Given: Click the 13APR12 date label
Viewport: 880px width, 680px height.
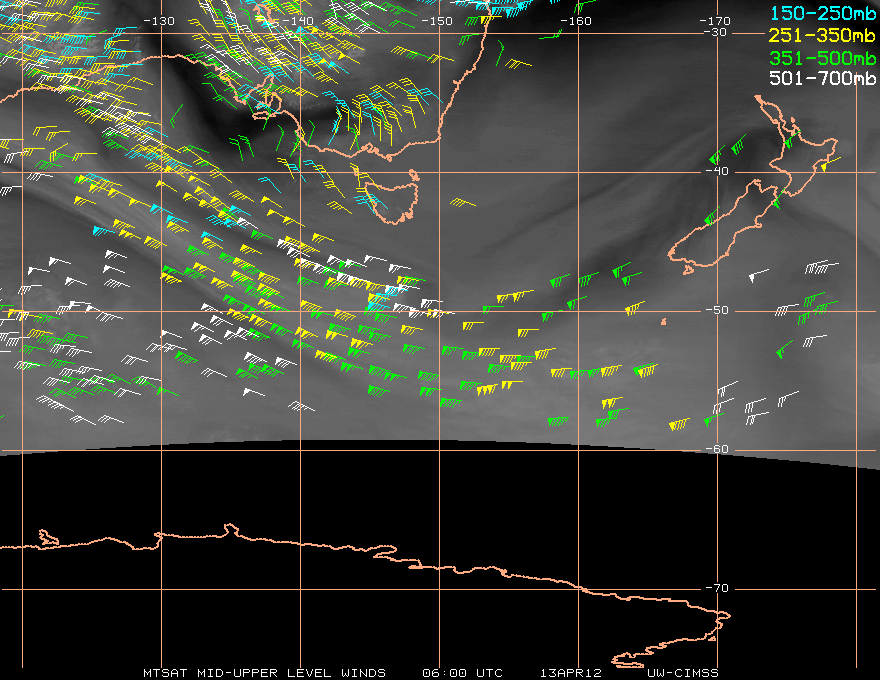Looking at the screenshot, I should (x=571, y=673).
